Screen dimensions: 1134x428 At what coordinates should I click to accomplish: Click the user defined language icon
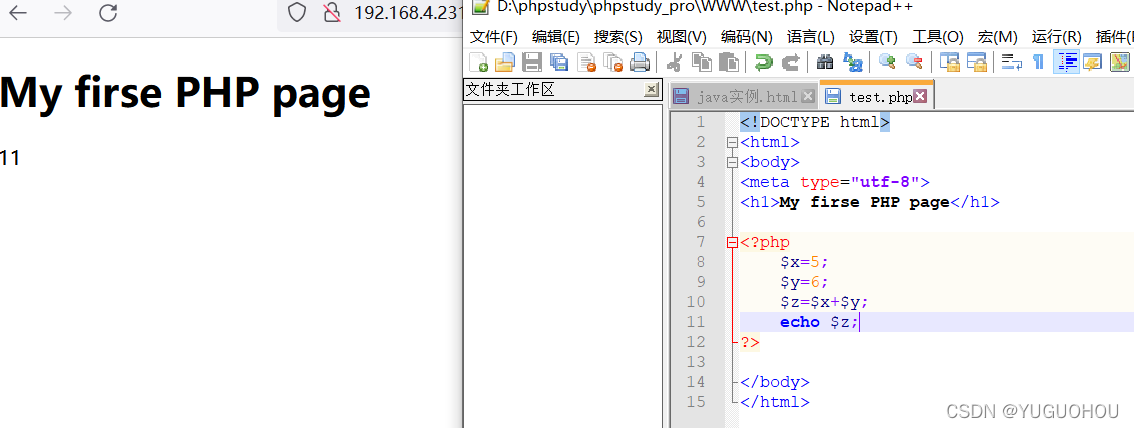pyautogui.click(x=1092, y=63)
